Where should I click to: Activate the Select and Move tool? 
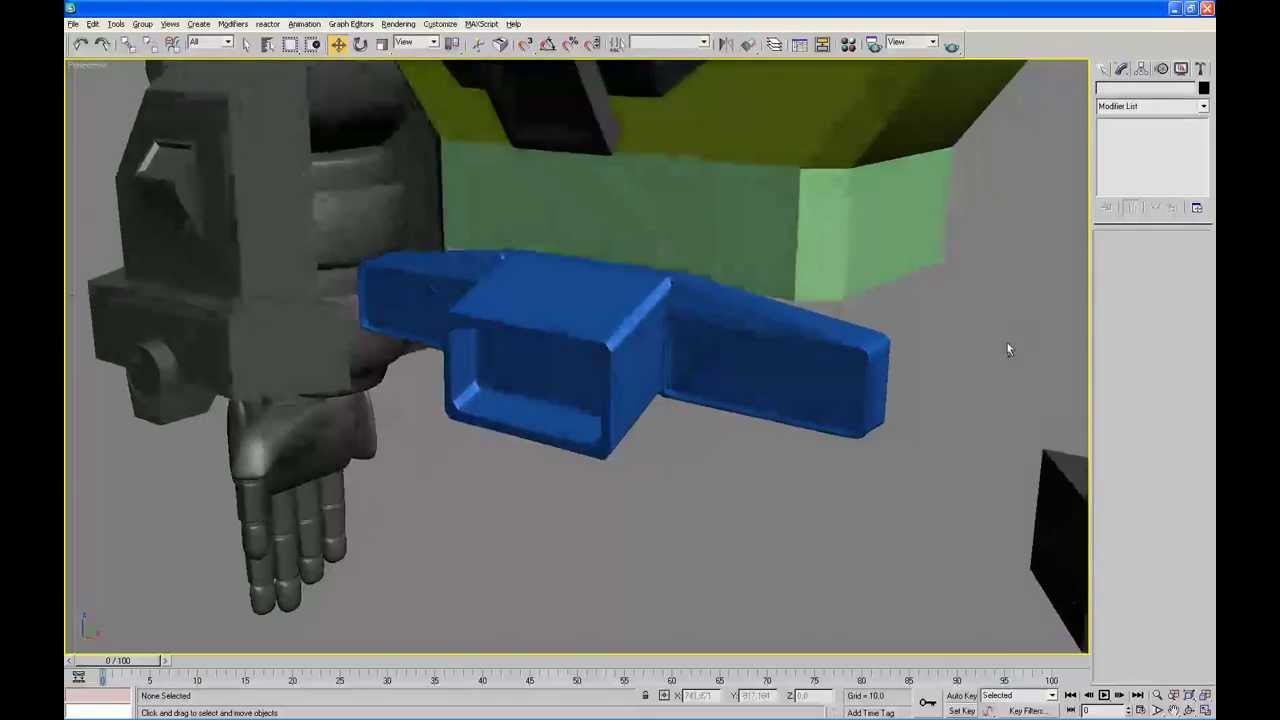338,44
